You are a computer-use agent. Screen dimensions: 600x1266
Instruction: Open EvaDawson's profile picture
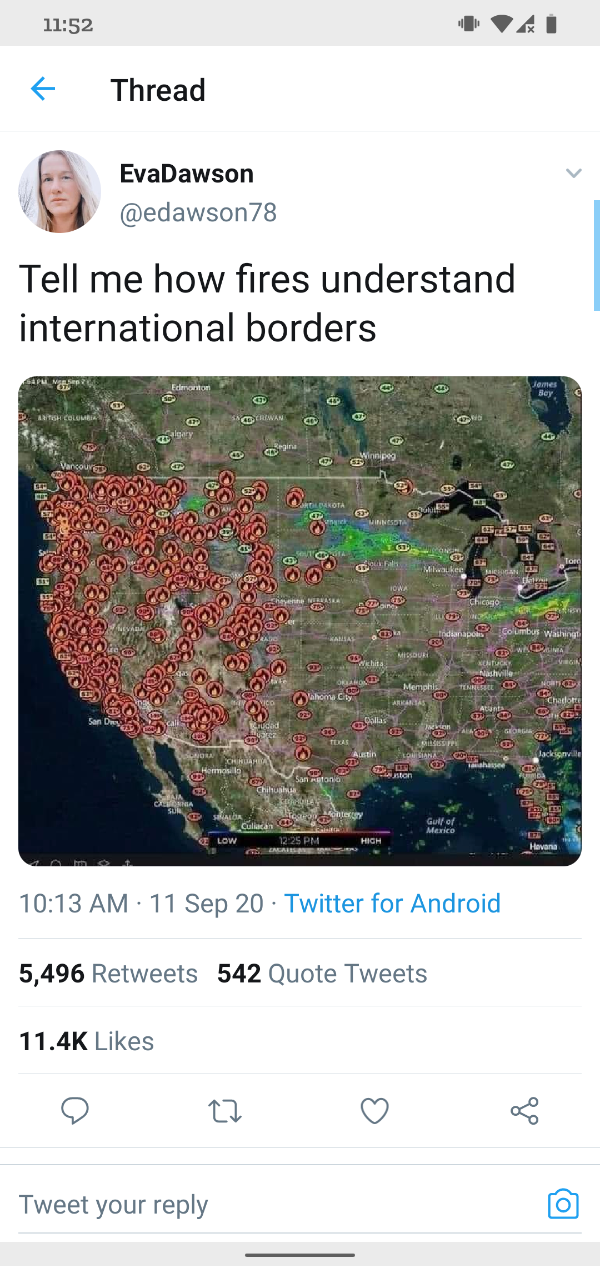pos(60,191)
